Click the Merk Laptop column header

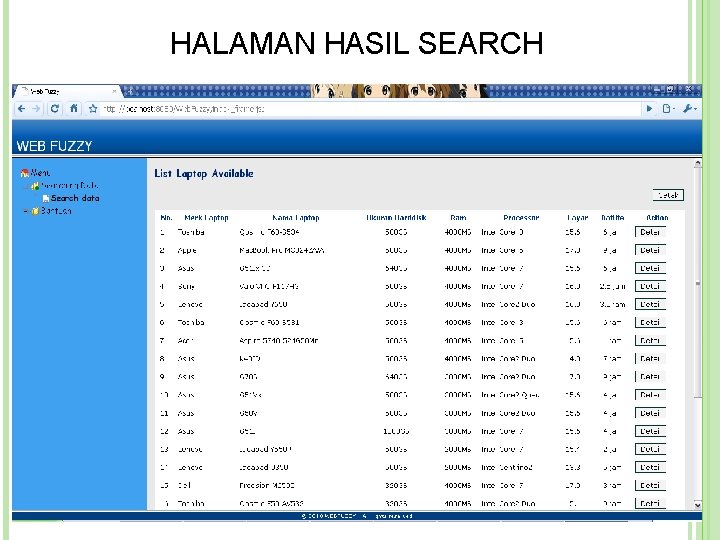(206, 218)
